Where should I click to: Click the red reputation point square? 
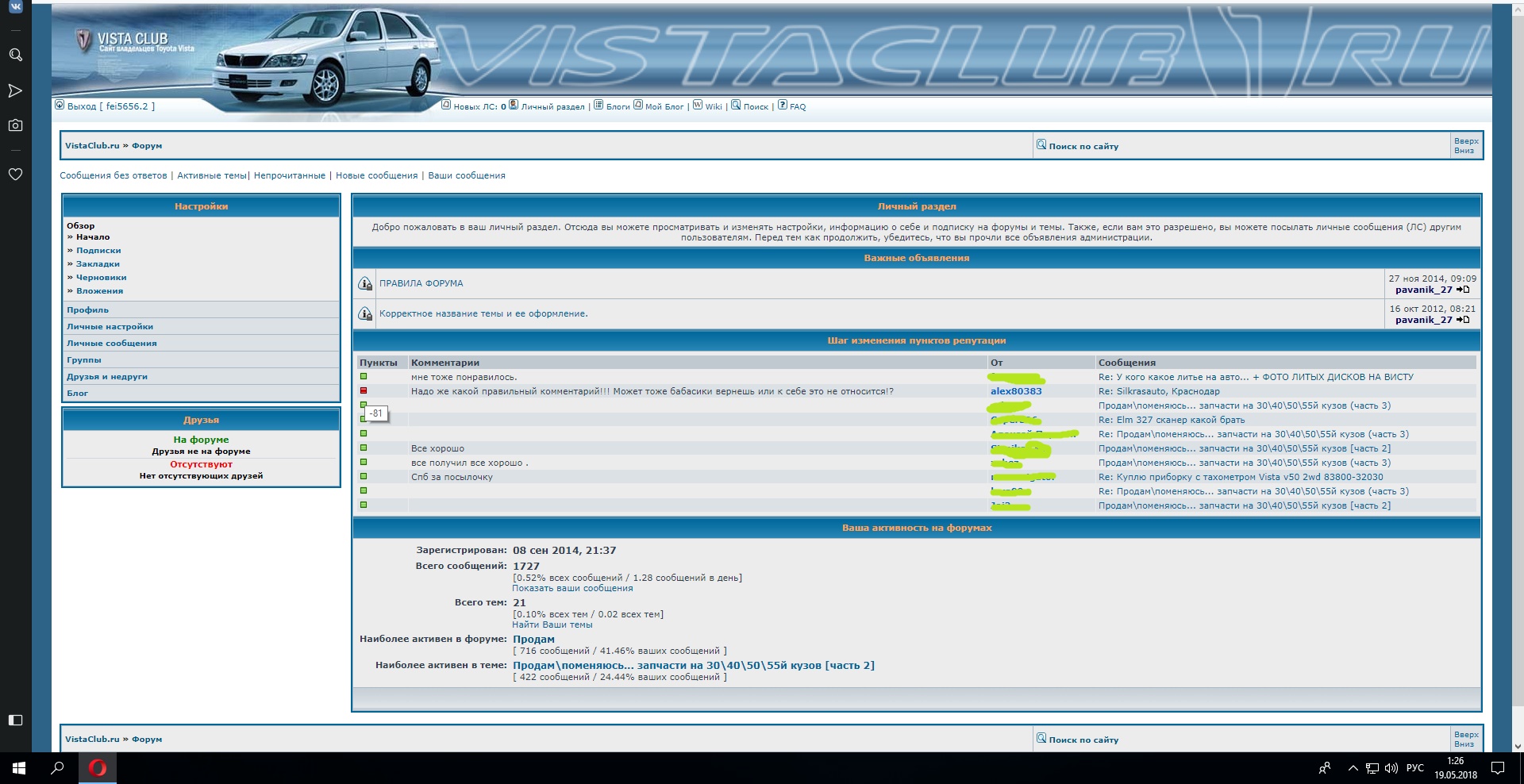(x=364, y=390)
